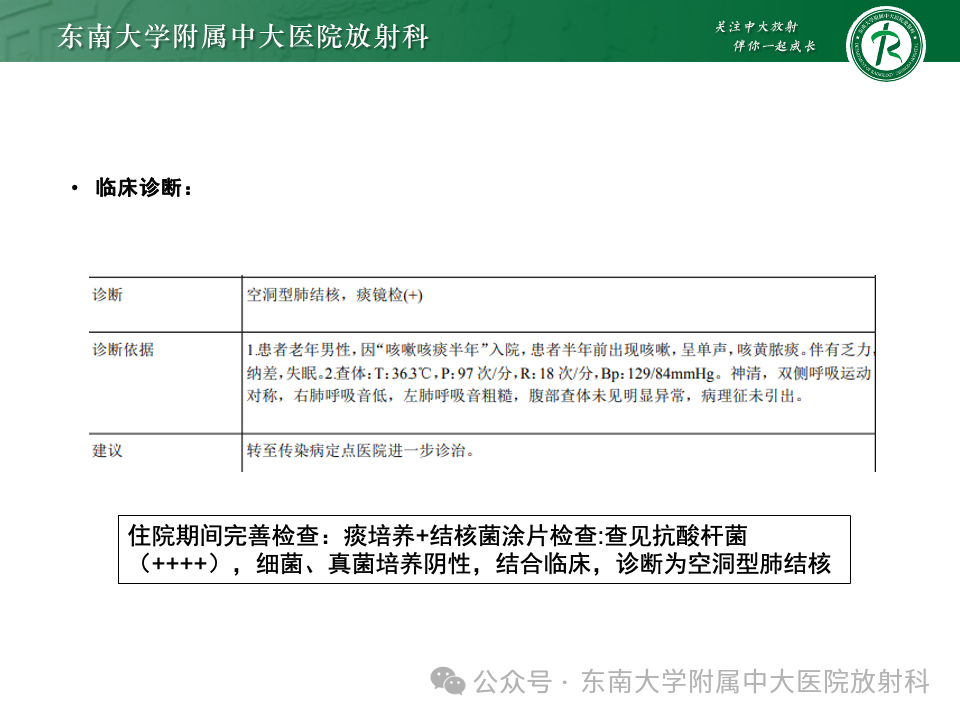Click the cell 空洞型肺结核,痰镜检(+)
960x720 pixels.
point(334,295)
